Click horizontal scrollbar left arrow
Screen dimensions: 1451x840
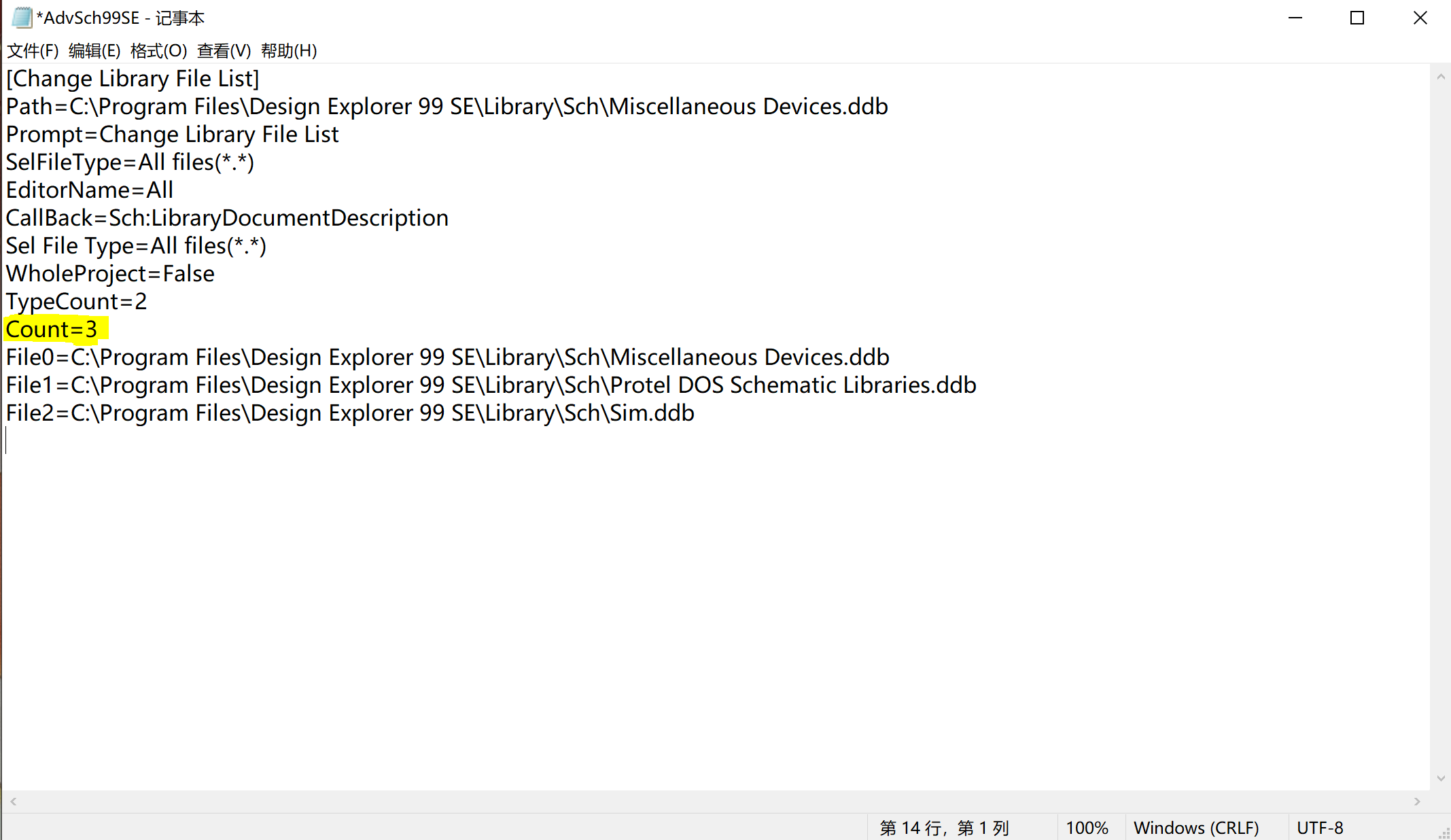point(13,801)
